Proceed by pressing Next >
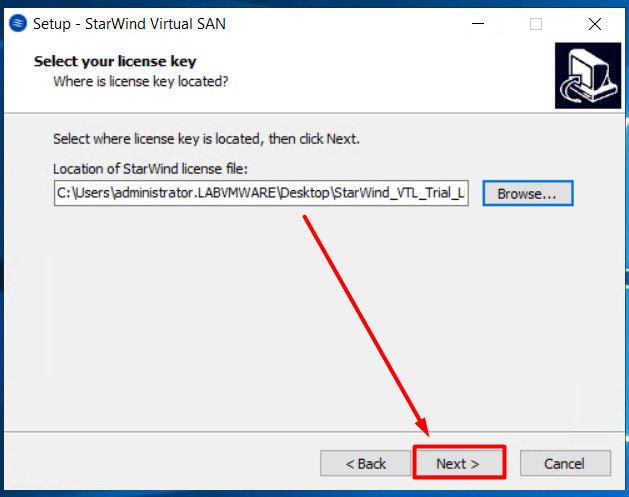Viewport: 629px width, 497px height. 458,464
